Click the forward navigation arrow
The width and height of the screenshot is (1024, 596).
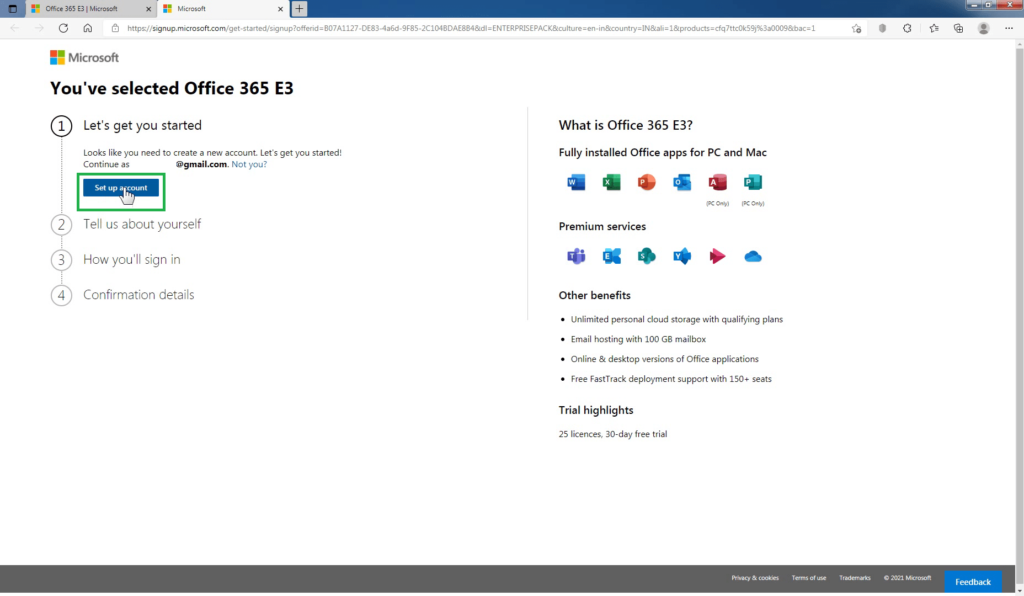click(x=39, y=28)
